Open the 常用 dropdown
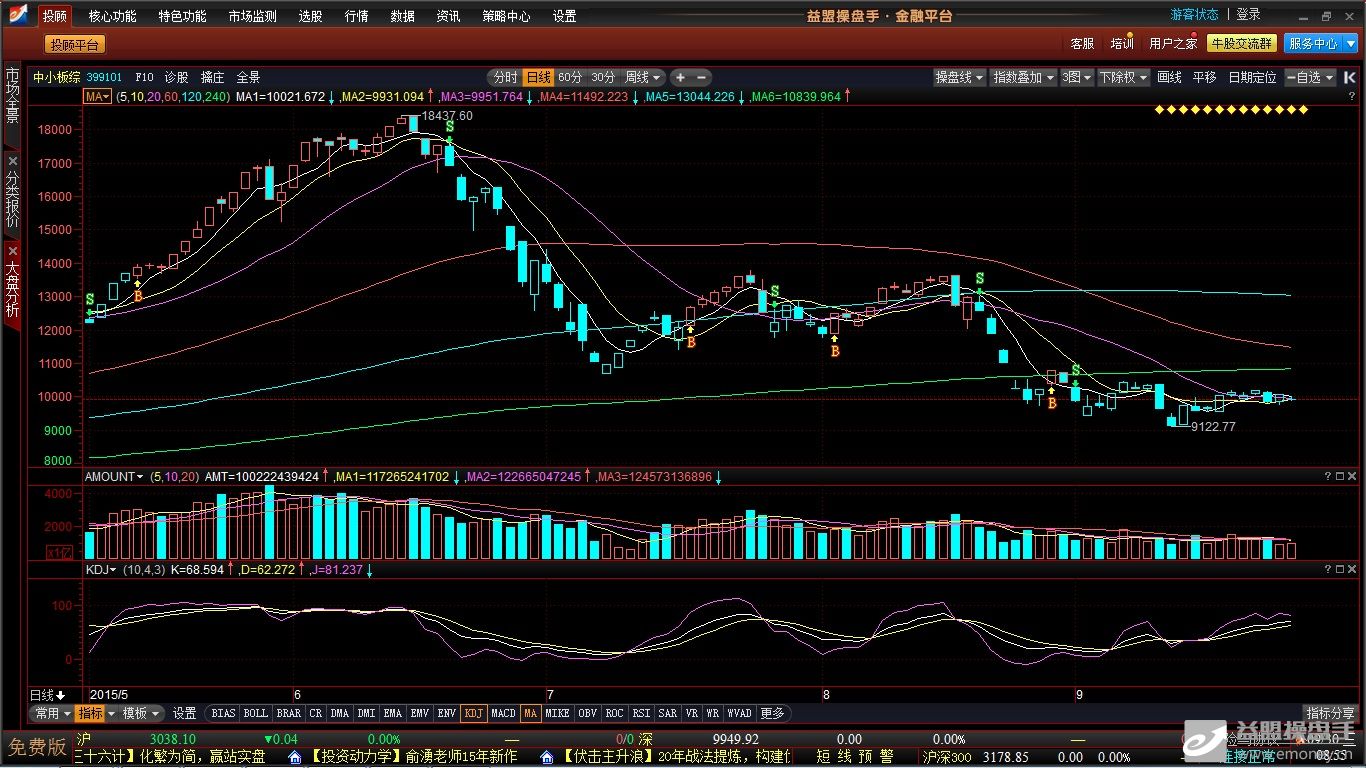Viewport: 1366px width, 768px height. [x=53, y=713]
